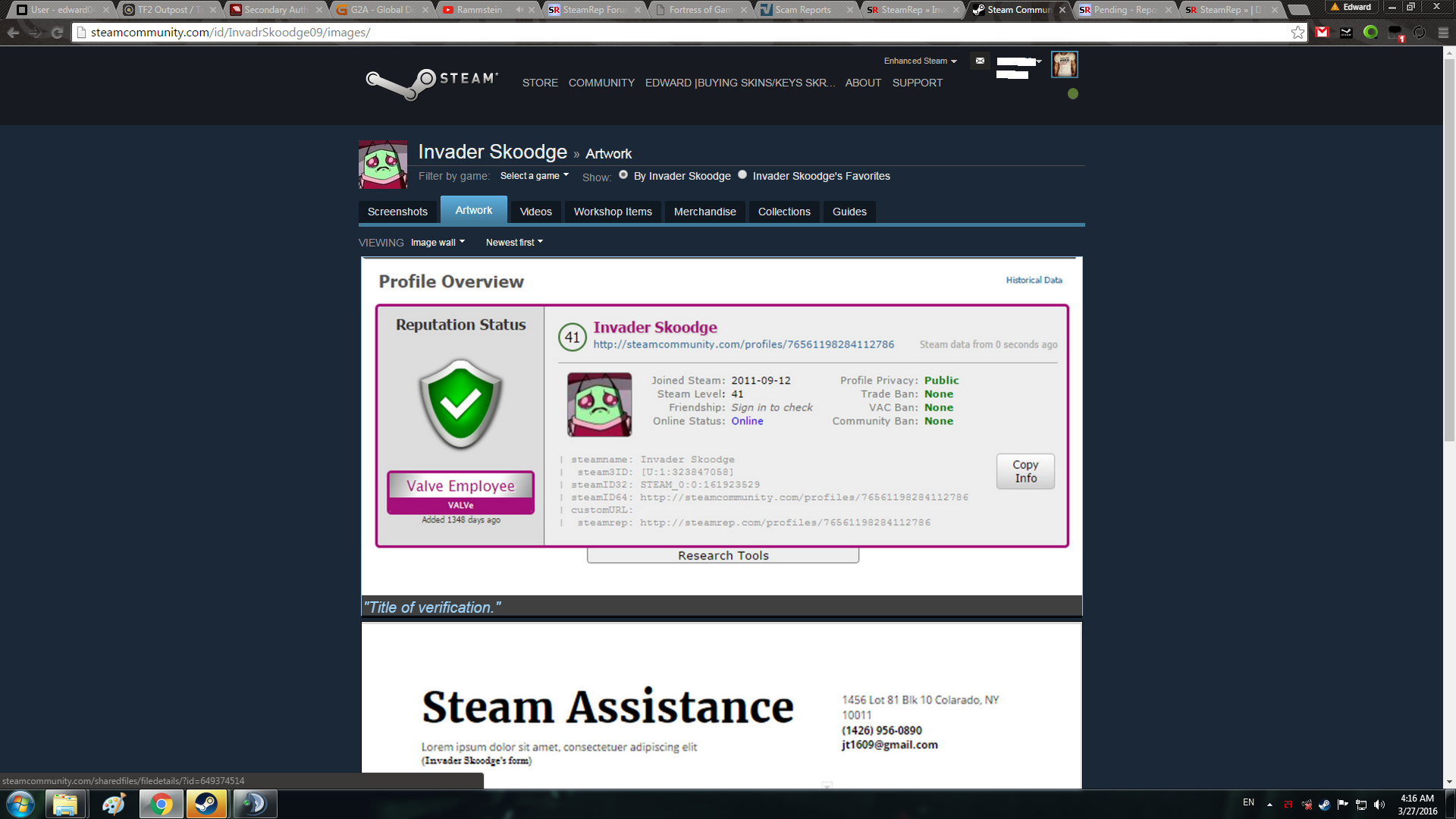Open the Profile Overview artwork thumbnail
The height and width of the screenshot is (819, 1456).
point(721,425)
